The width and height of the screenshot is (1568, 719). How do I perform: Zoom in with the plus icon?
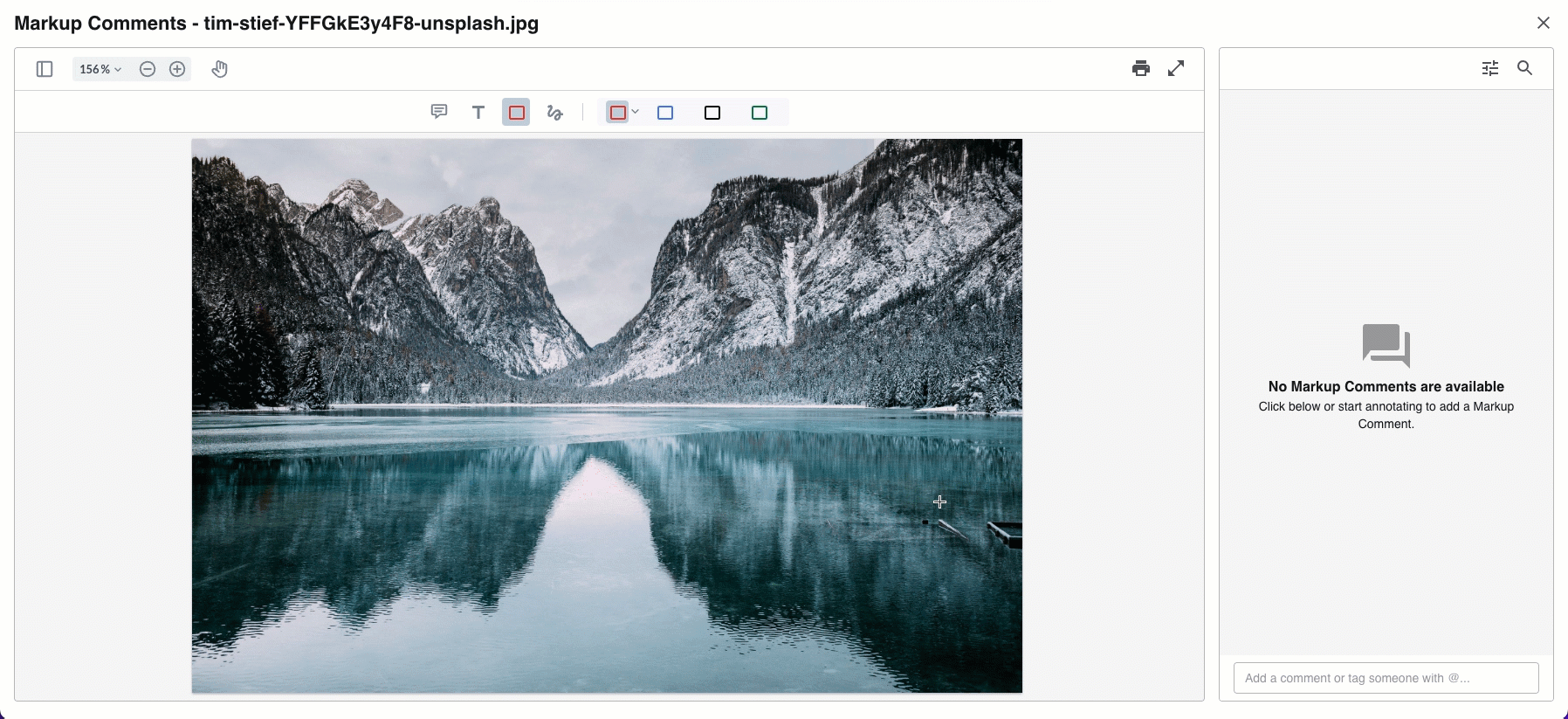click(x=177, y=69)
